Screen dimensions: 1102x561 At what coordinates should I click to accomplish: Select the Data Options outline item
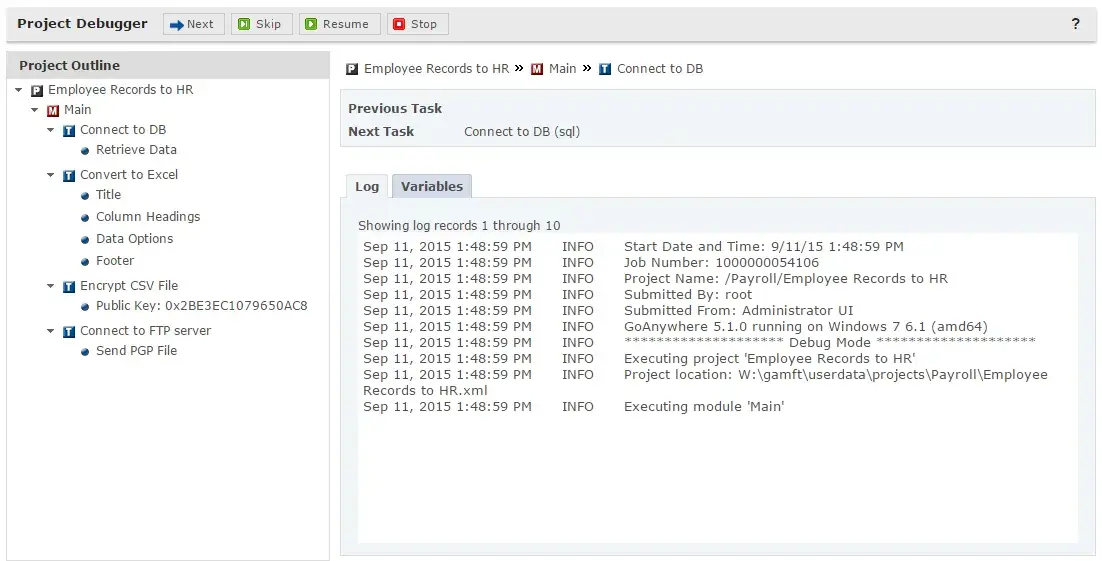(134, 239)
